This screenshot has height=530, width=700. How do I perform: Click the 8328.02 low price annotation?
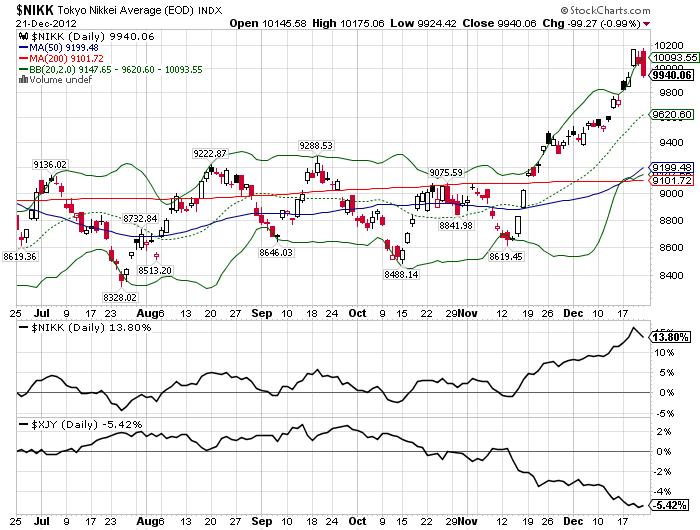coord(119,297)
